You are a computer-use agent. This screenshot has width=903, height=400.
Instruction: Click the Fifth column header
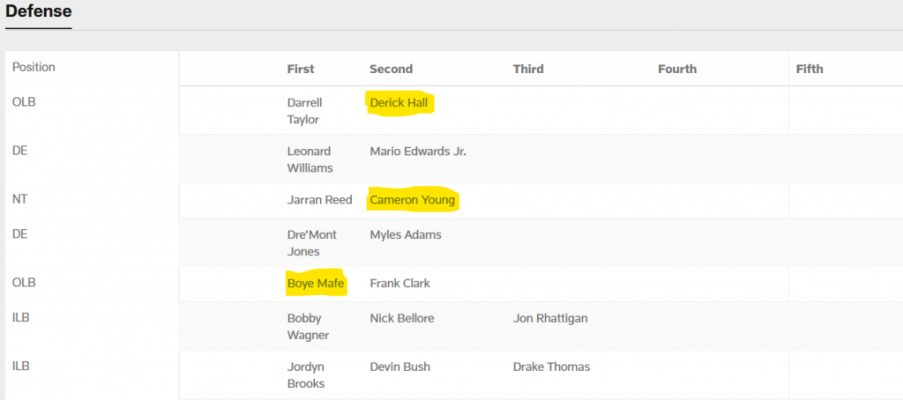[809, 69]
